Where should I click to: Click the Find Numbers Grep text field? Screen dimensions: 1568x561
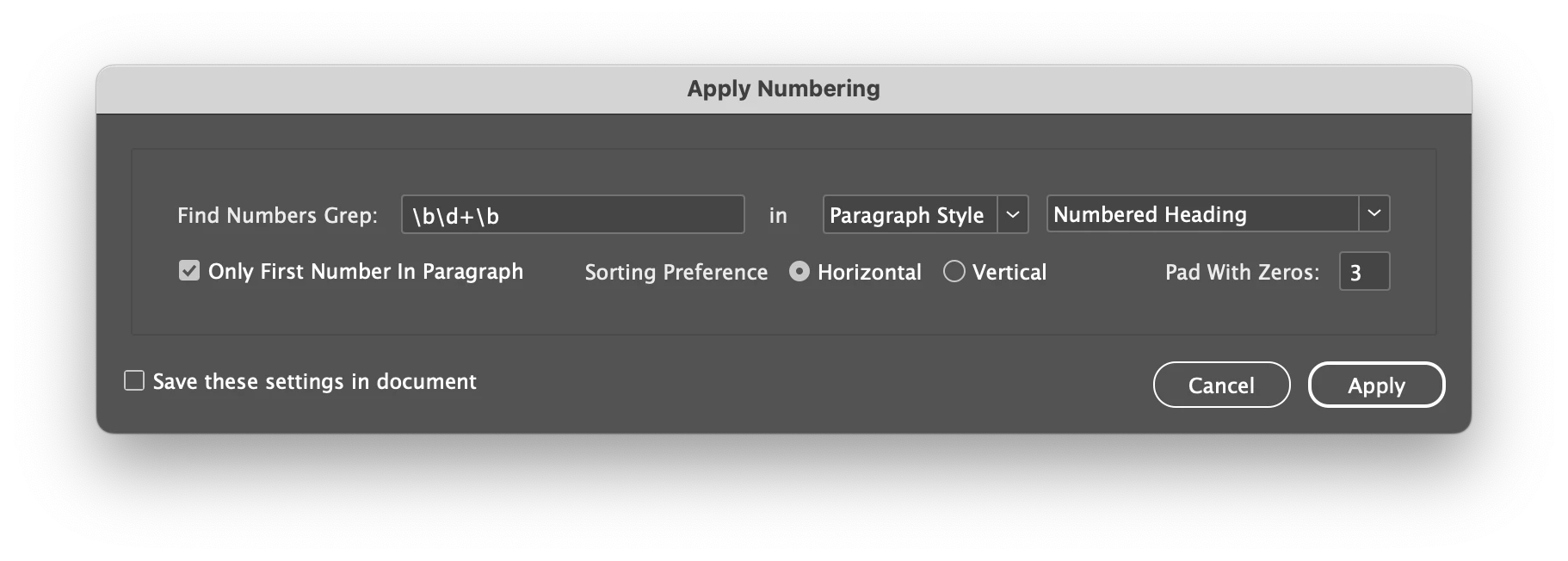click(572, 215)
